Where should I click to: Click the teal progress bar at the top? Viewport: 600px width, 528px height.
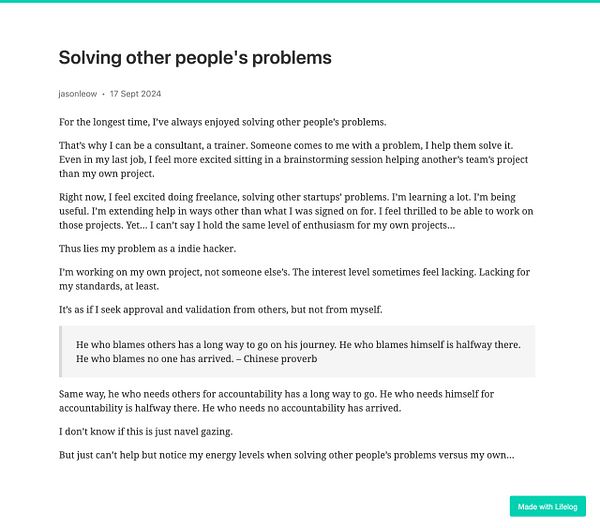pyautogui.click(x=300, y=1)
